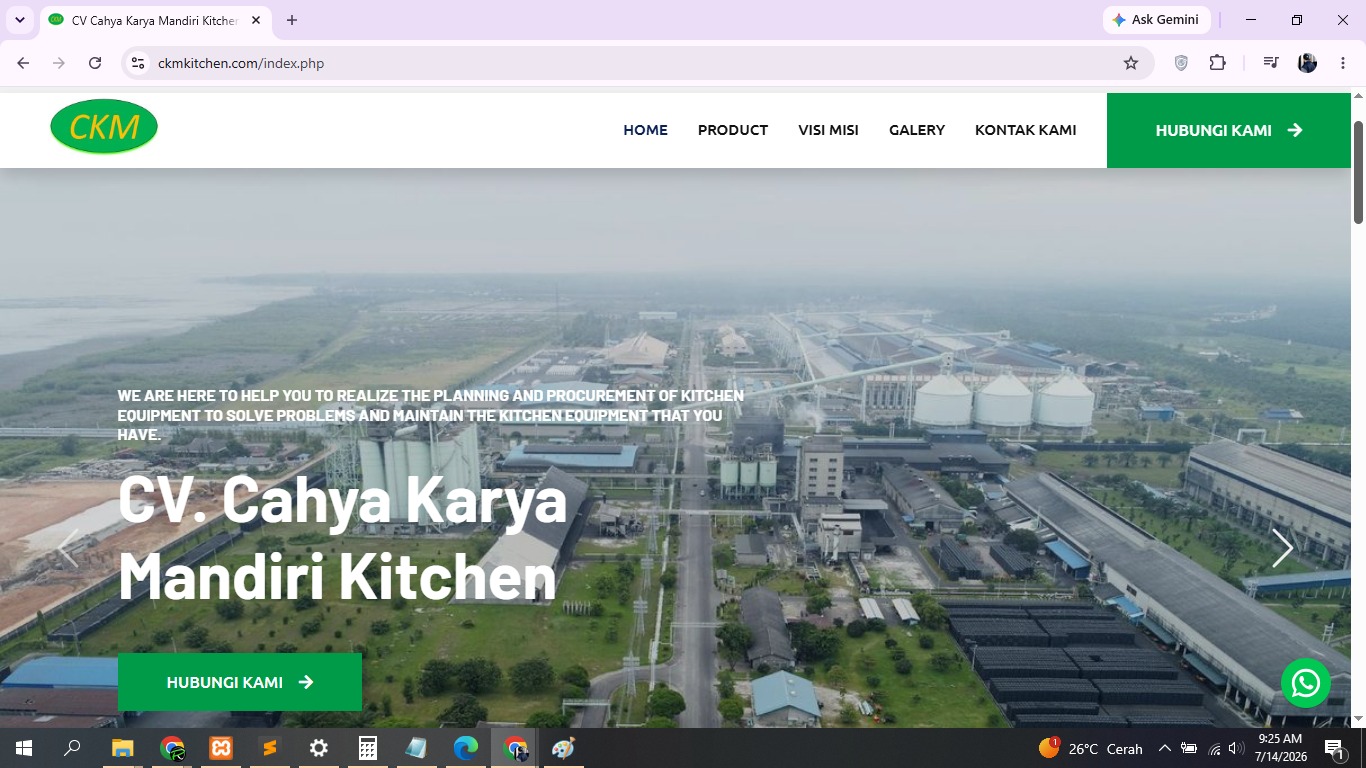Screen dimensions: 1366x768
Task: Expand the tab search dropdown arrow
Action: tap(19, 20)
